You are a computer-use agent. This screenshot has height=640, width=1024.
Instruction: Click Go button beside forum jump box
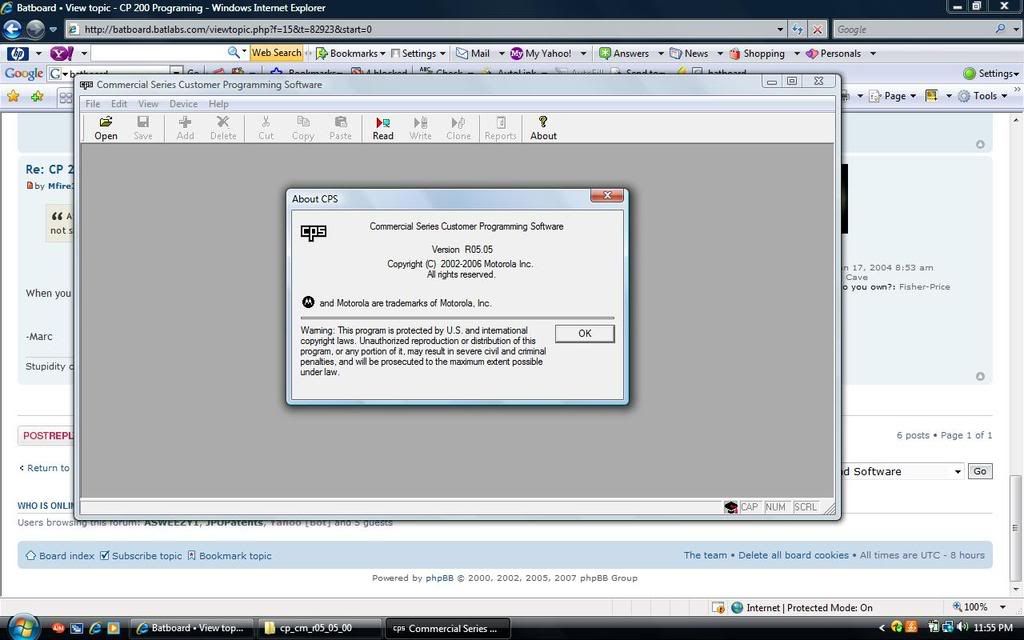pos(980,472)
